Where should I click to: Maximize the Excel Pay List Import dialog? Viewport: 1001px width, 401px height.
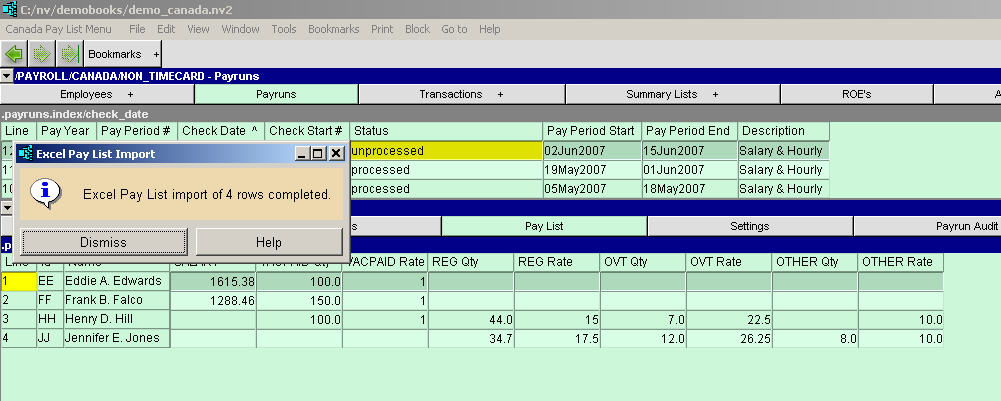(319, 154)
